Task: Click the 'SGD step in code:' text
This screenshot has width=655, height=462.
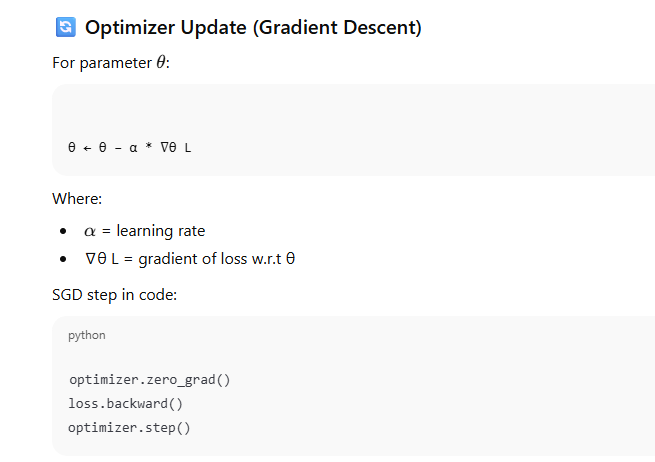Action: pos(114,295)
